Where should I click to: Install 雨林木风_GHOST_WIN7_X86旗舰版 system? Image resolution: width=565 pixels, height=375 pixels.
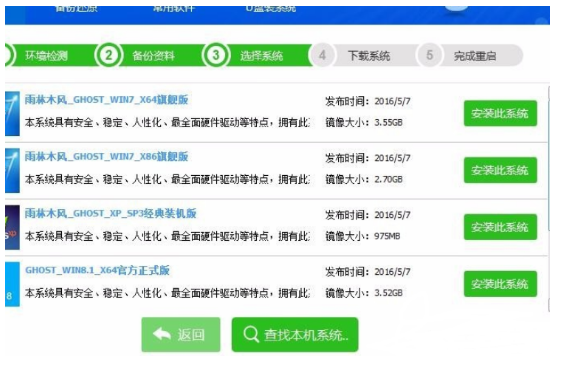point(500,170)
